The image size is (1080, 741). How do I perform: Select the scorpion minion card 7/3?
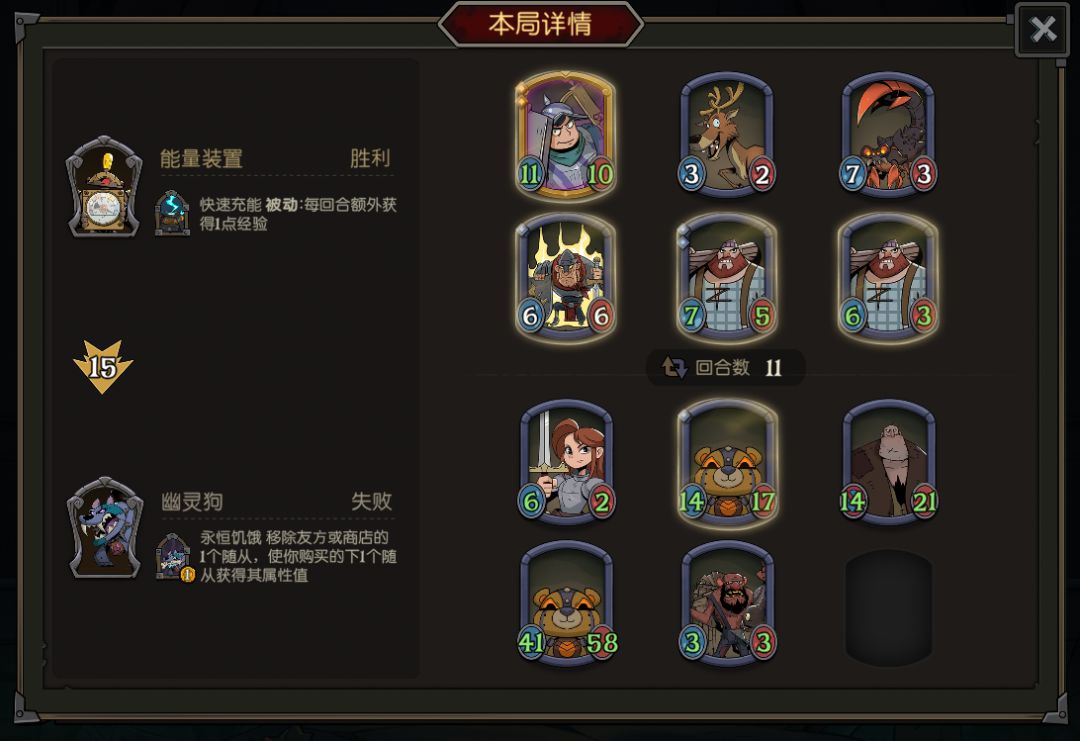(x=889, y=136)
